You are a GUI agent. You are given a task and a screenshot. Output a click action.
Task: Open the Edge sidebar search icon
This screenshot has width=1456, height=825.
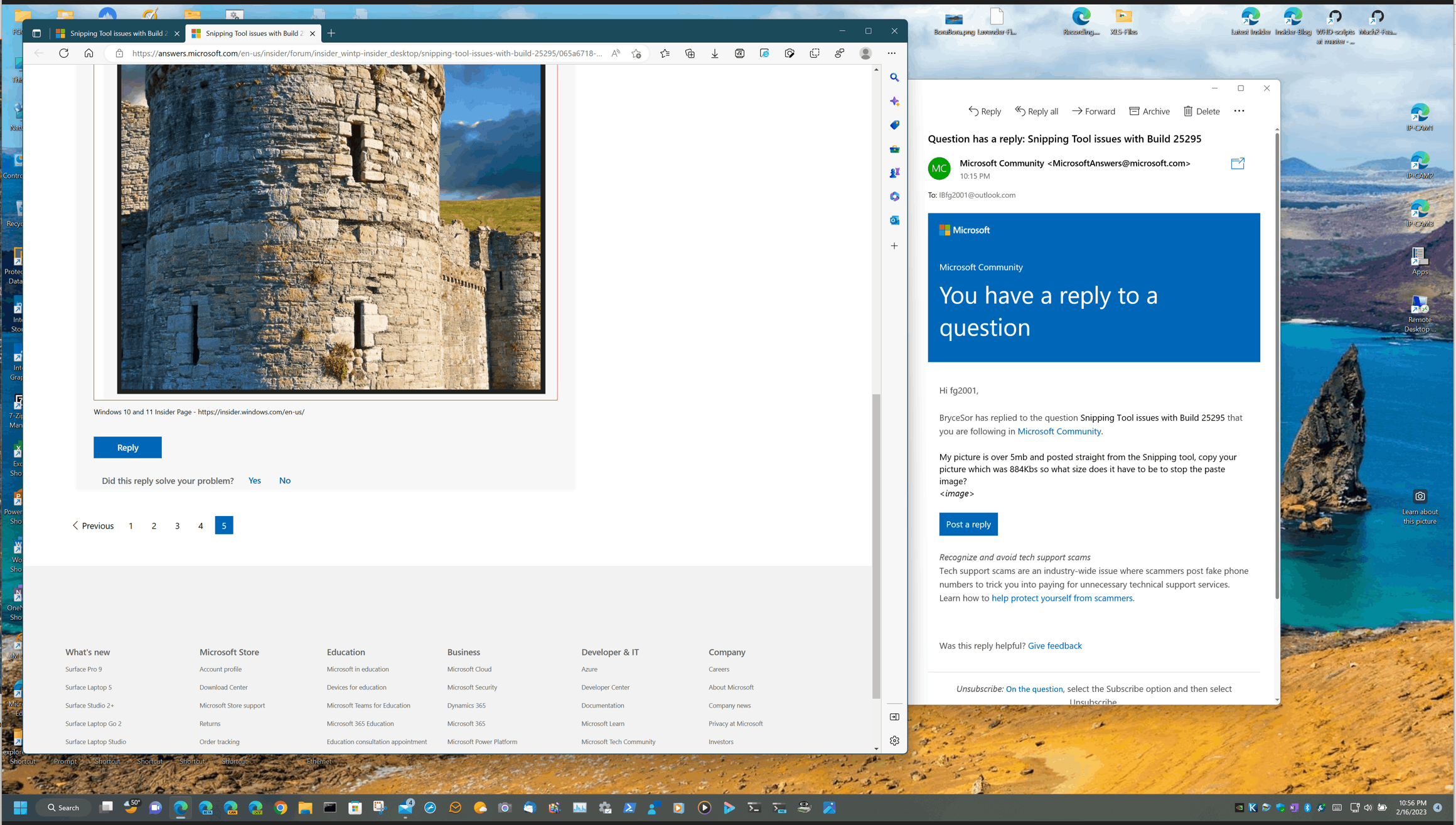(x=894, y=77)
